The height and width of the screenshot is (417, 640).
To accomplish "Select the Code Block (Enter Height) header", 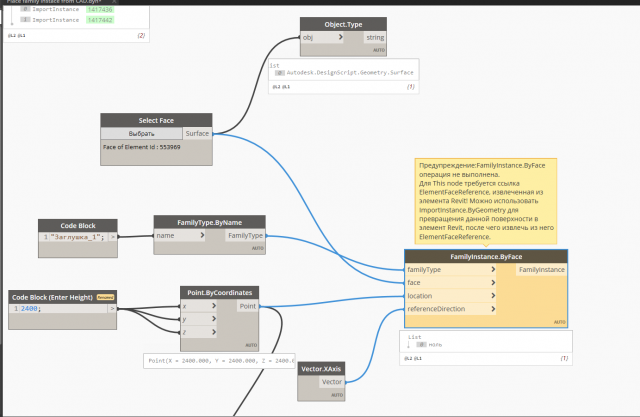I will click(62, 297).
